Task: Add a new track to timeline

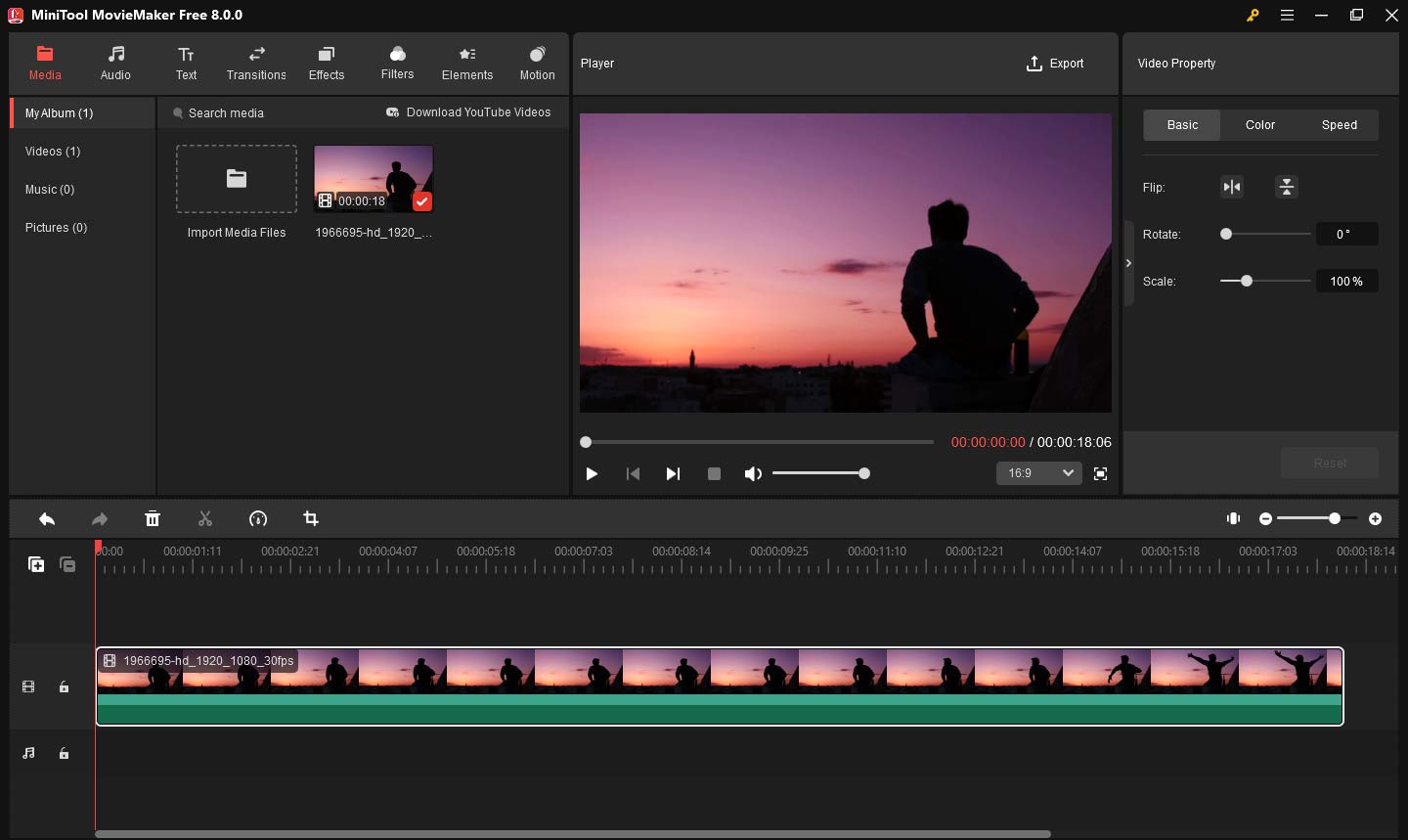Action: (x=36, y=564)
